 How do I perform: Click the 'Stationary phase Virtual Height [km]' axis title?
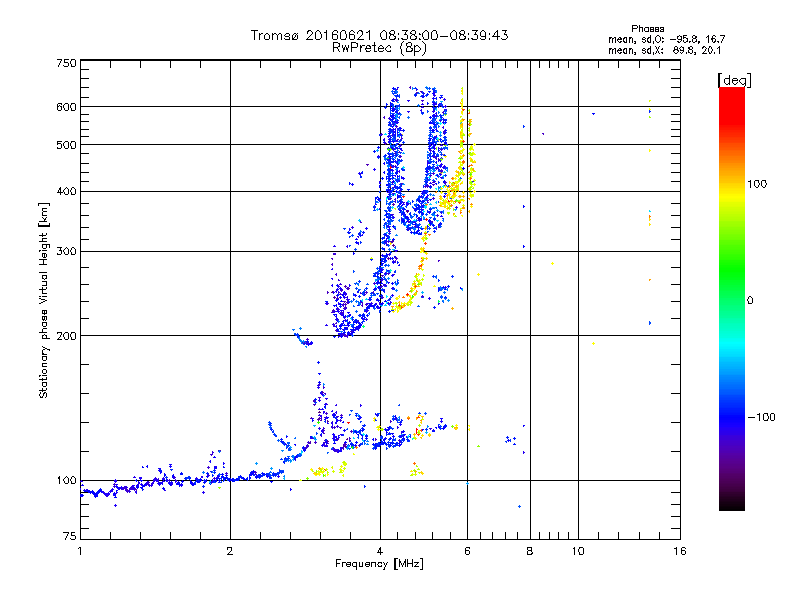point(44,300)
